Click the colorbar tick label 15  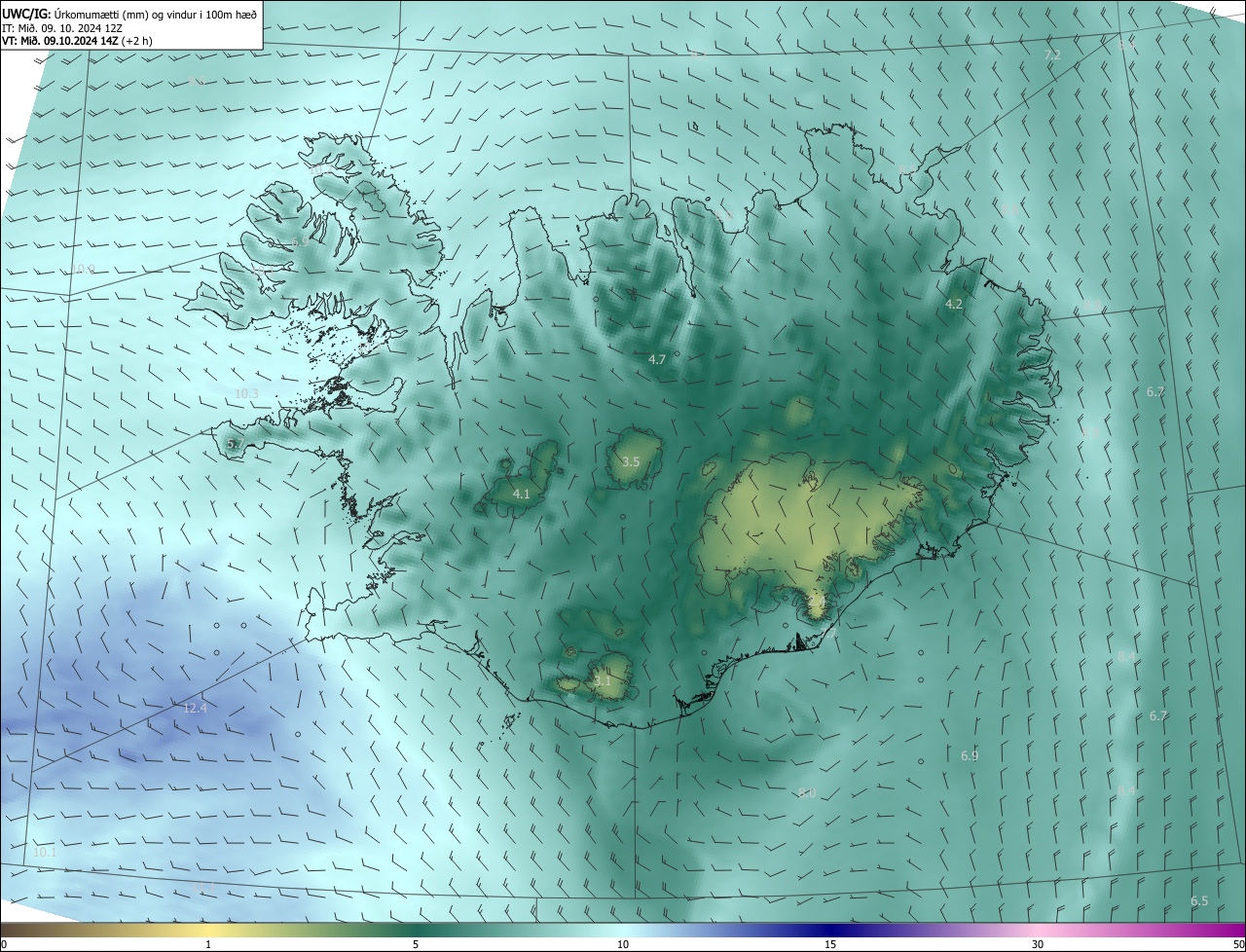point(830,944)
